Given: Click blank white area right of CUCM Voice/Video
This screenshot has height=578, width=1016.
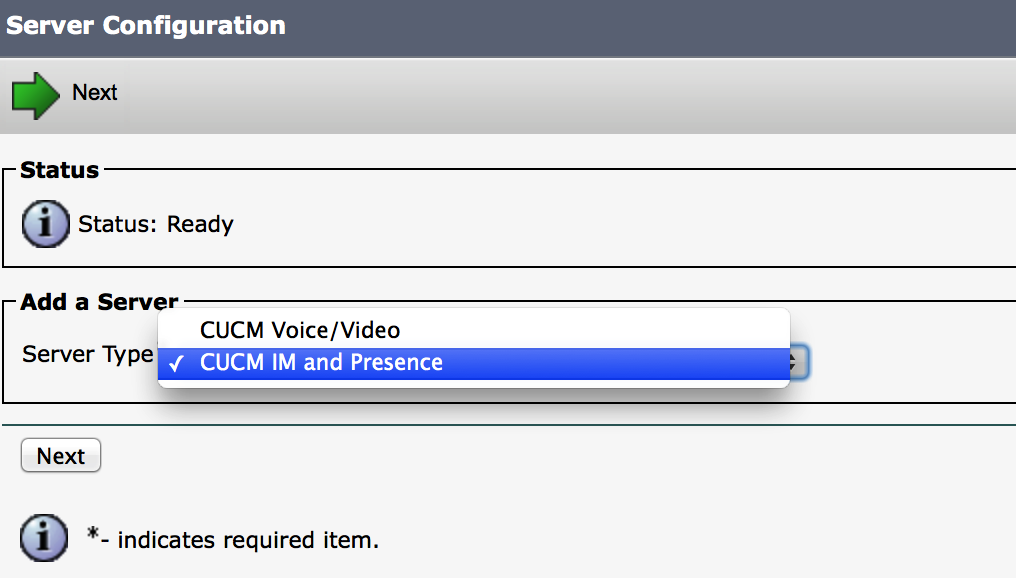Looking at the screenshot, I should pos(593,330).
